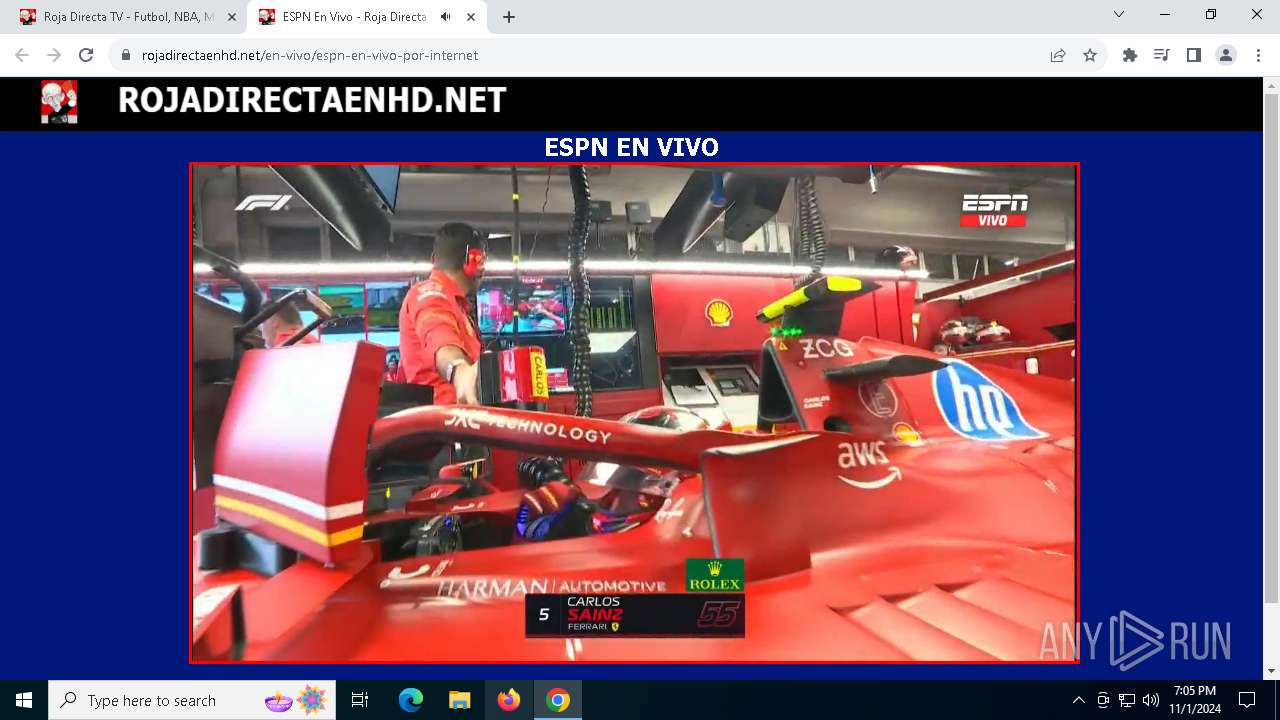Open Chrome three-dot menu

[1258, 55]
